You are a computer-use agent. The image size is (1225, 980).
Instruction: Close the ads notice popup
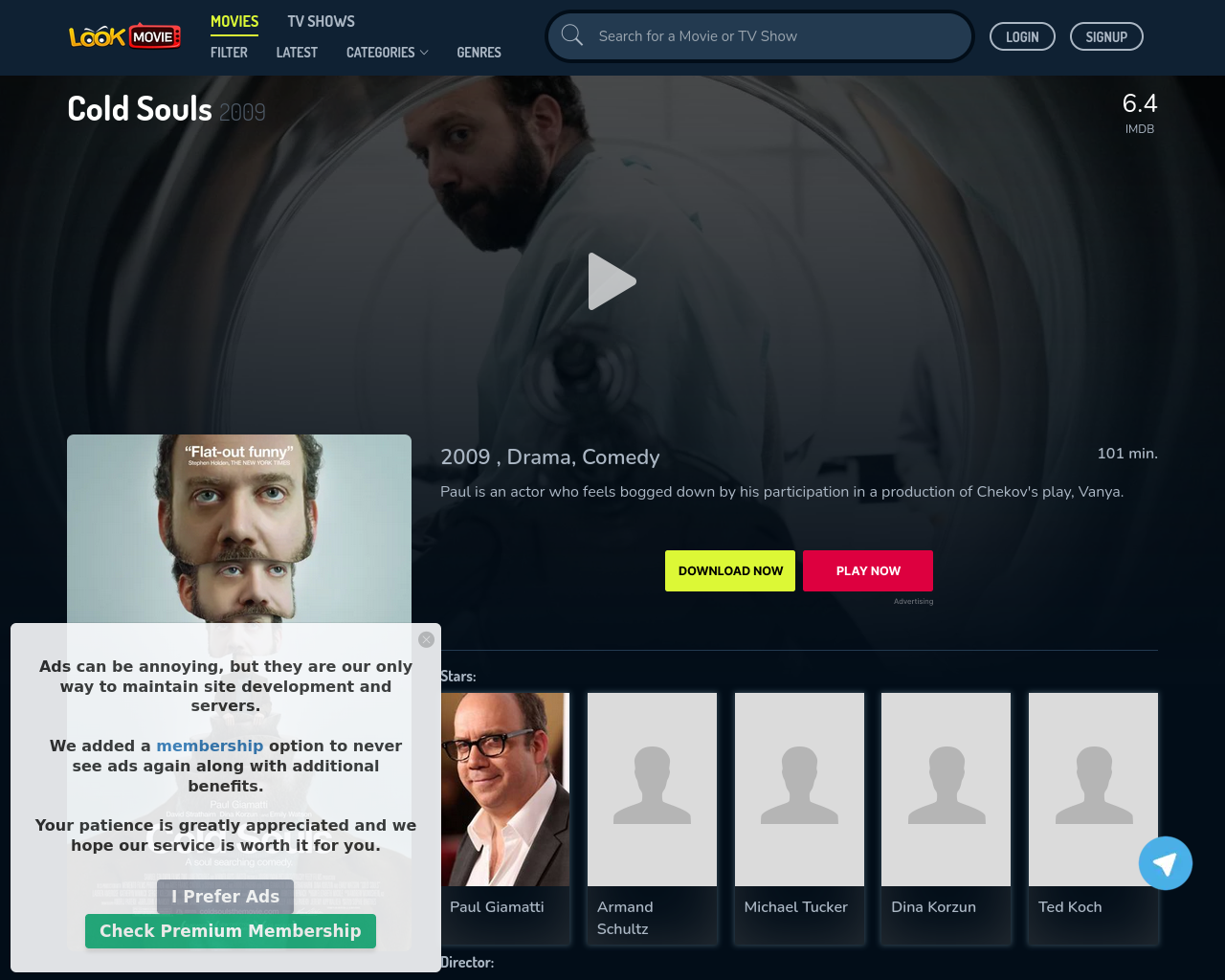click(427, 639)
